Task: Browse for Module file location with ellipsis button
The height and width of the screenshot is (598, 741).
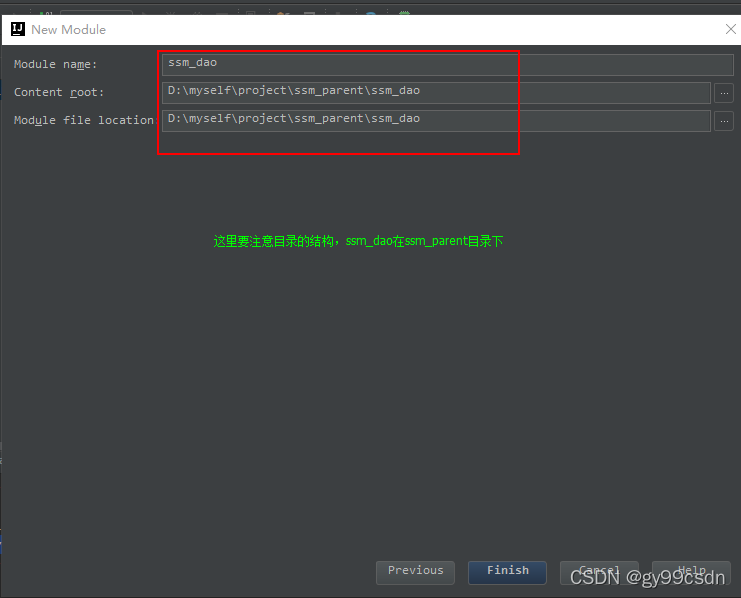Action: (724, 121)
